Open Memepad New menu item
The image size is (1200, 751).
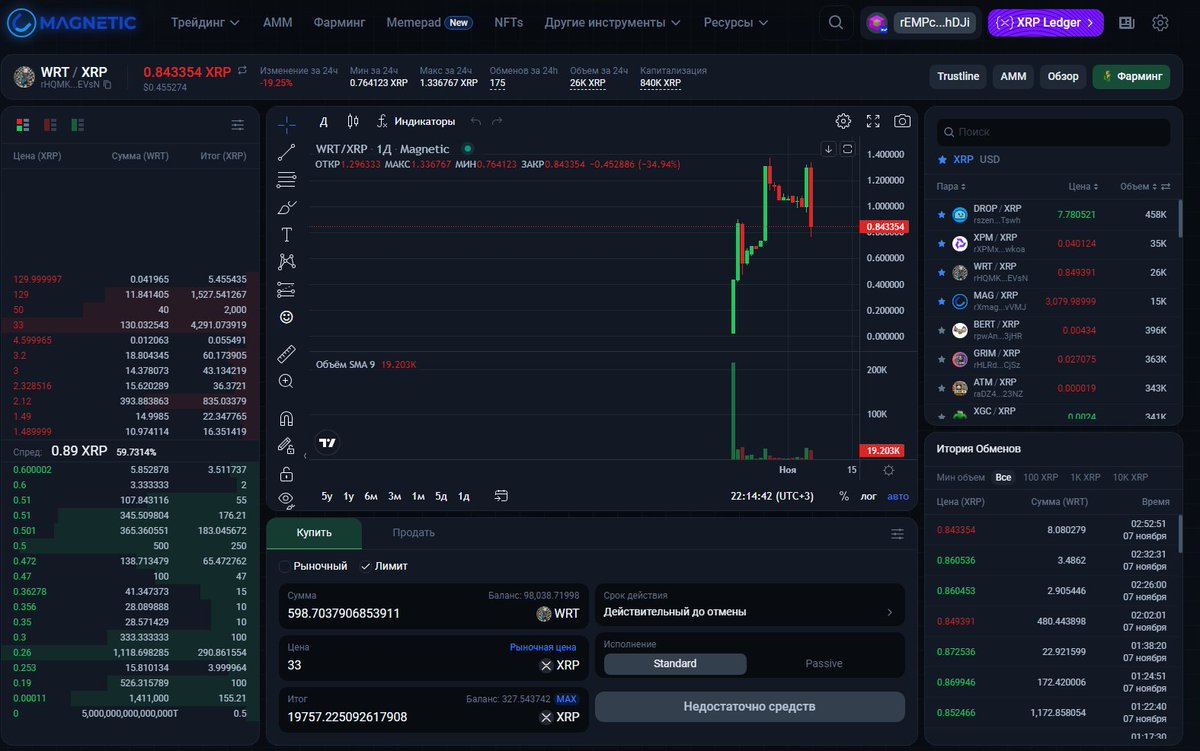pyautogui.click(x=429, y=22)
